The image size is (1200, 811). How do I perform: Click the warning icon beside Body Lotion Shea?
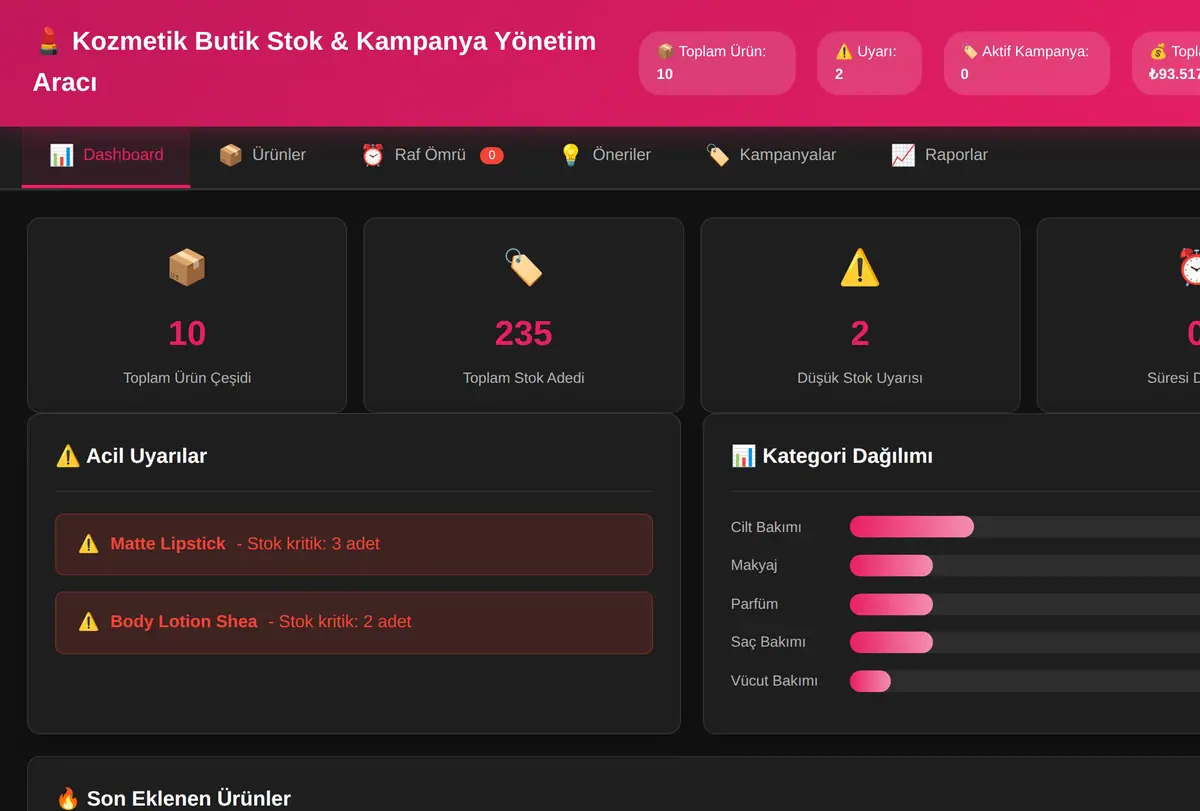pos(89,622)
